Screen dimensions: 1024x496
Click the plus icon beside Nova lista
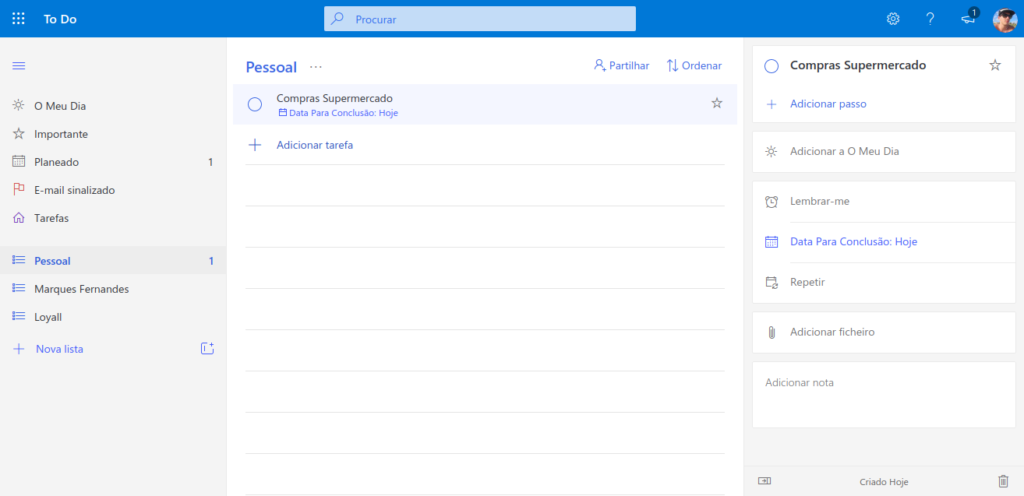(19, 349)
